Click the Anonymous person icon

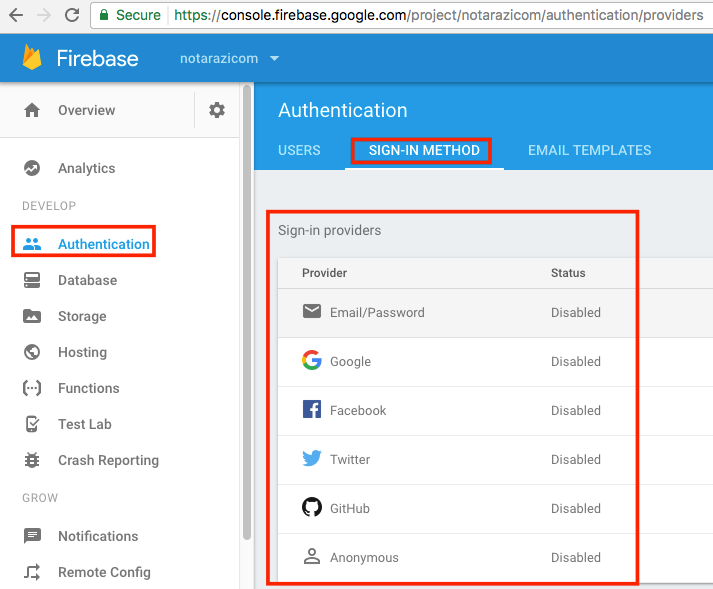coord(312,556)
